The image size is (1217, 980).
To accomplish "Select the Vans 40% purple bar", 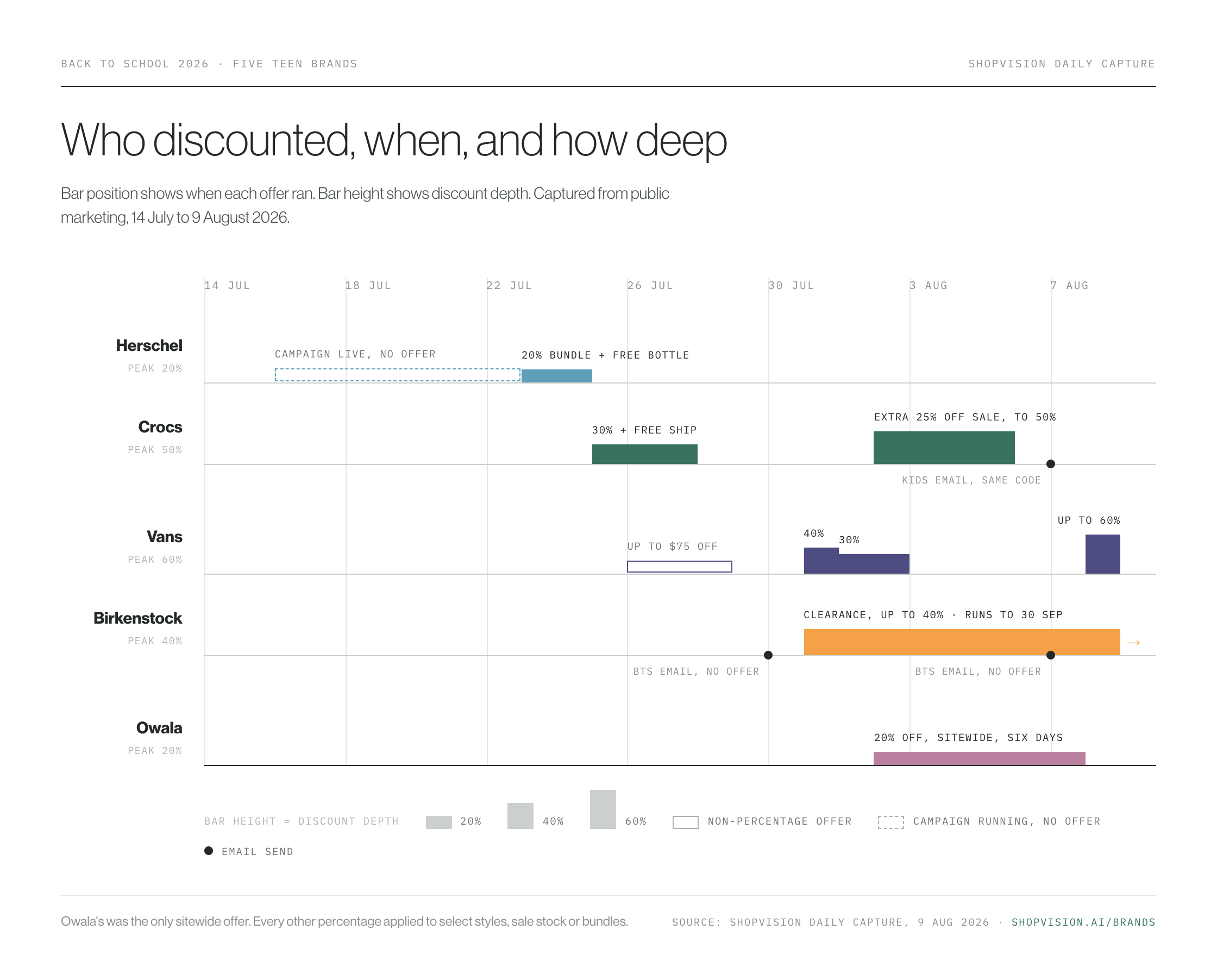I will [x=821, y=561].
